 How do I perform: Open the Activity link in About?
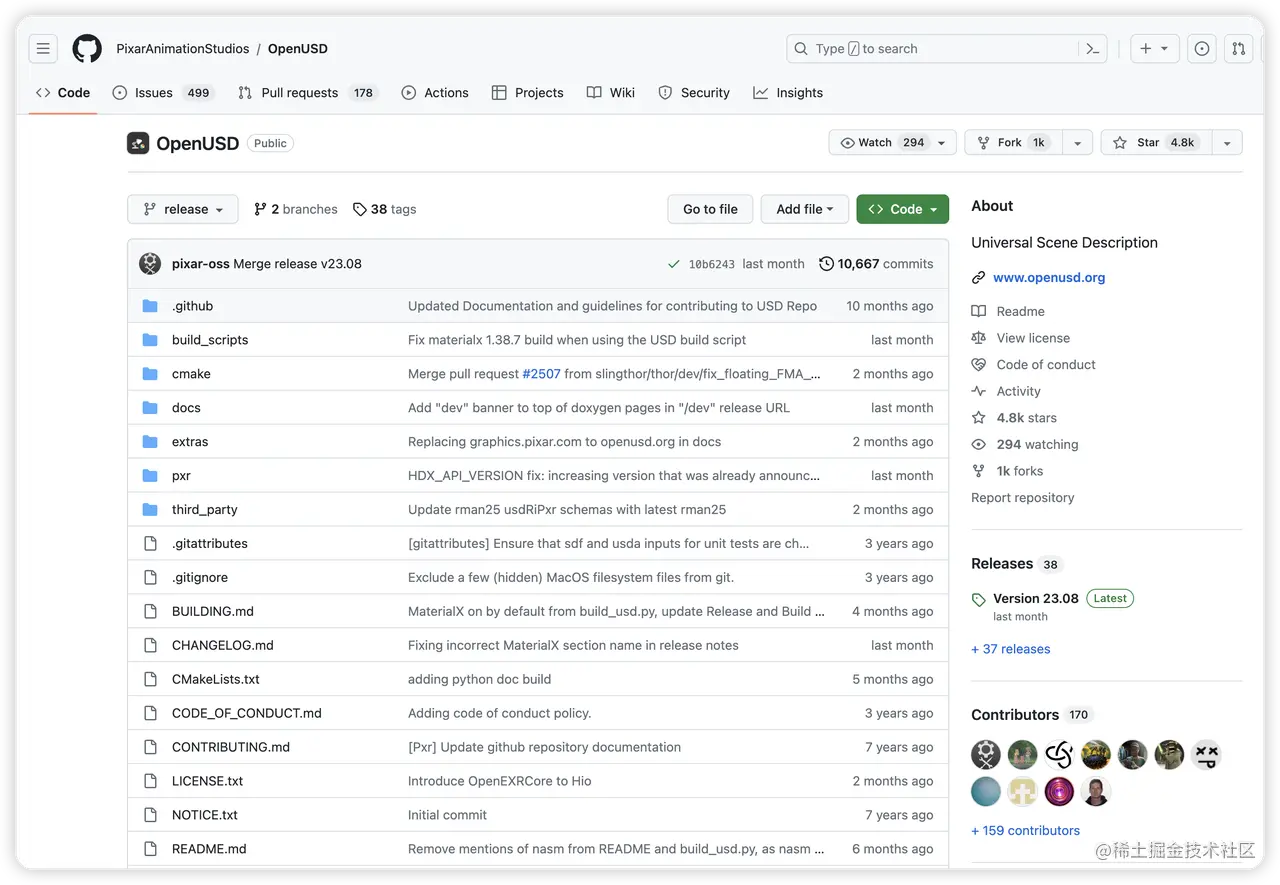click(x=1018, y=392)
